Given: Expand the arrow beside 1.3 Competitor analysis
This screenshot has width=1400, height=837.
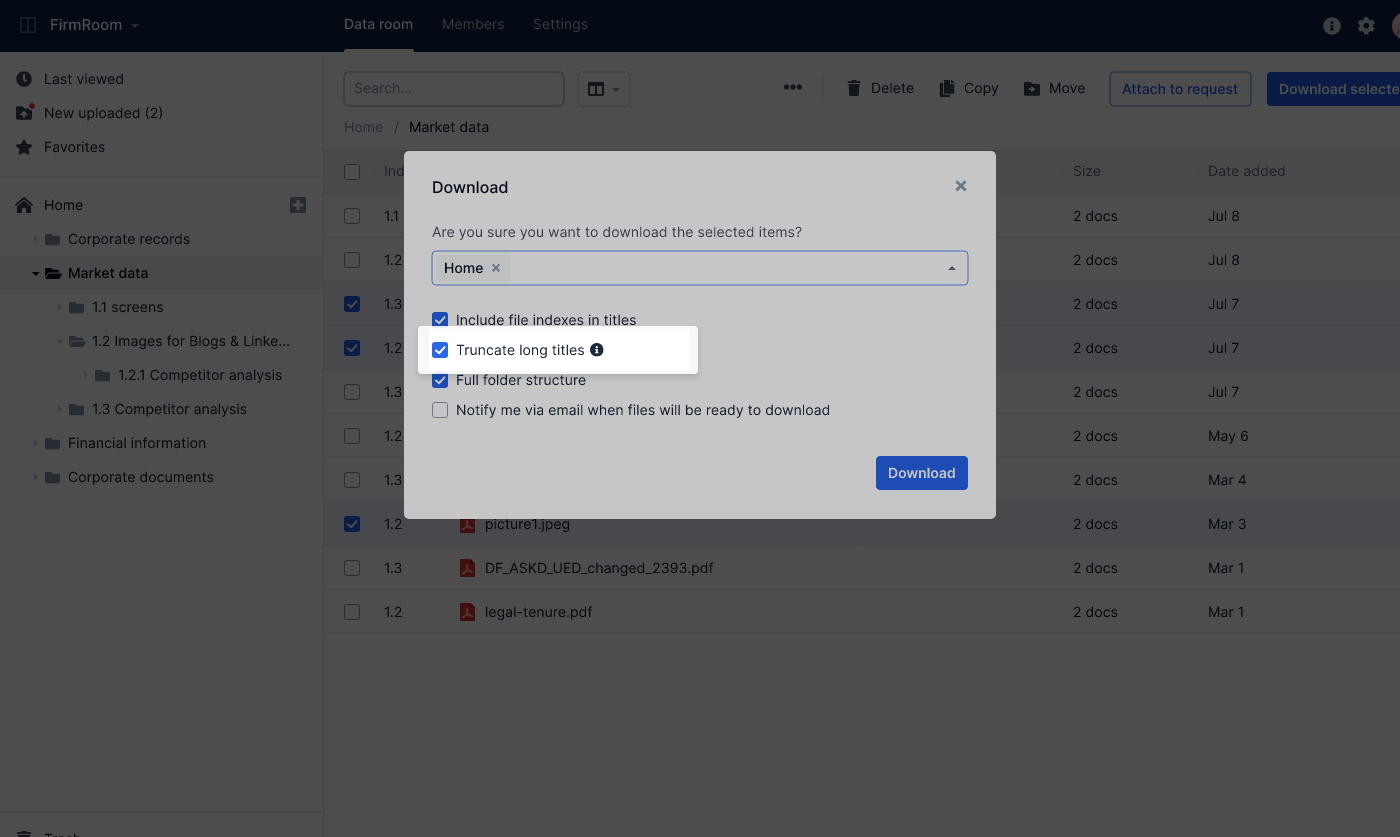Looking at the screenshot, I should pyautogui.click(x=60, y=409).
